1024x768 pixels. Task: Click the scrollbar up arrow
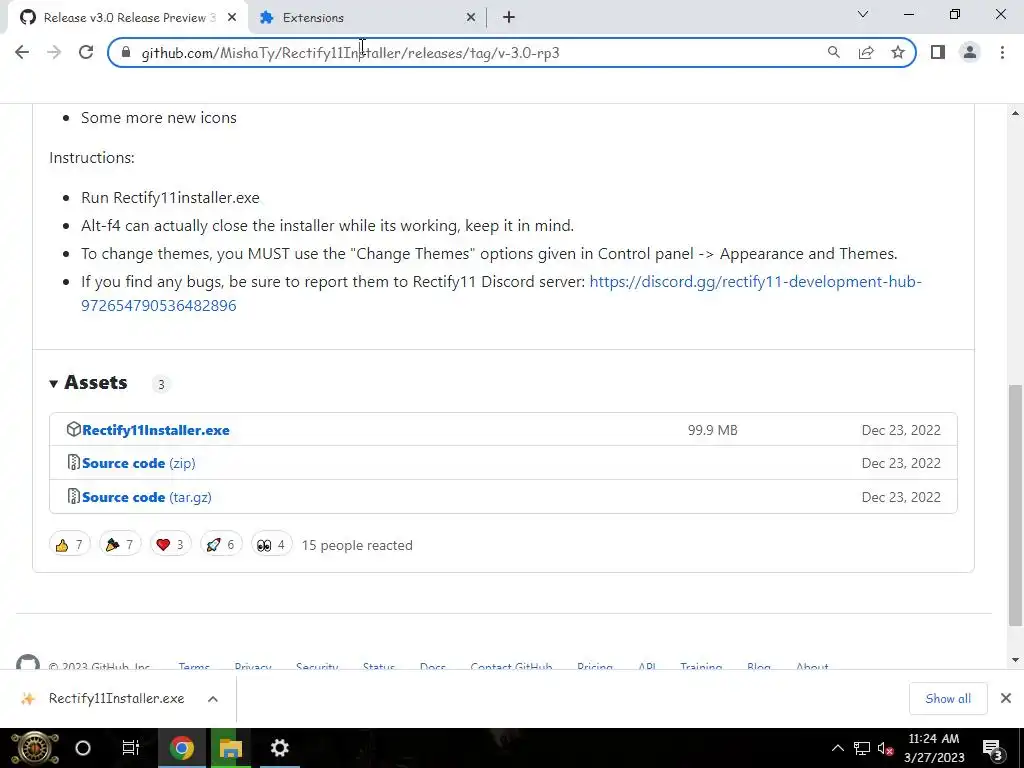coord(1015,114)
